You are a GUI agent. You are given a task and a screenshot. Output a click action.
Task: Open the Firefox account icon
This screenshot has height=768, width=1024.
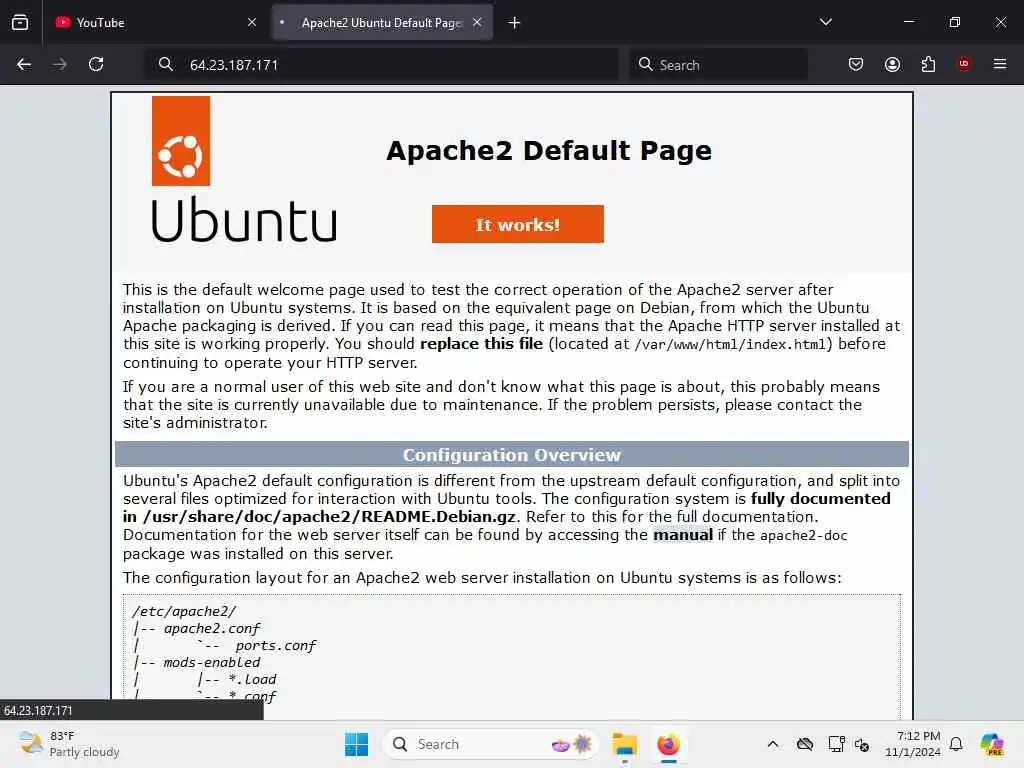point(892,64)
